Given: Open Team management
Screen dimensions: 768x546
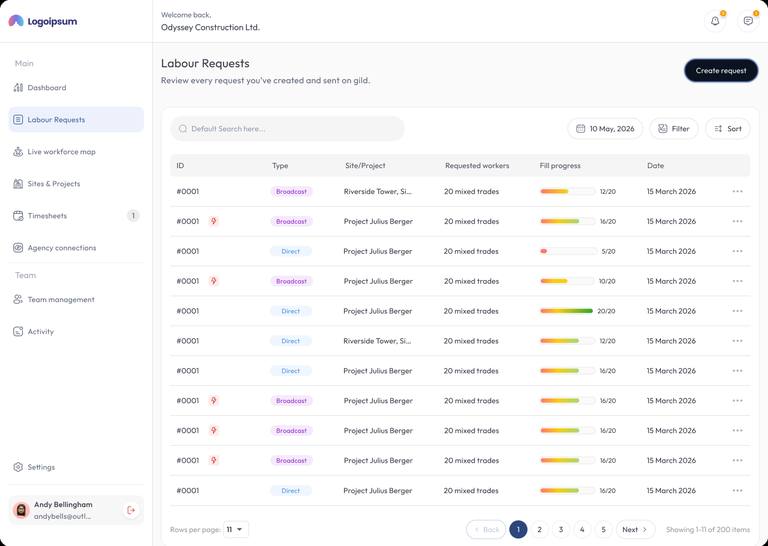Looking at the screenshot, I should tap(54, 300).
